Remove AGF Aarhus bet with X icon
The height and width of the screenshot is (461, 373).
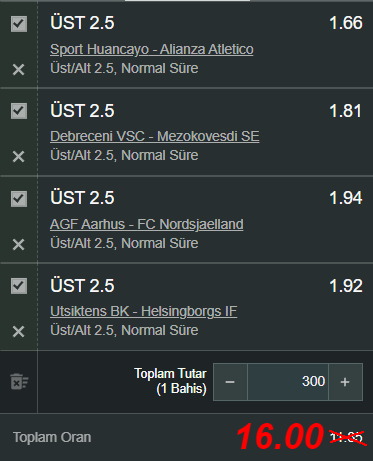pyautogui.click(x=18, y=244)
